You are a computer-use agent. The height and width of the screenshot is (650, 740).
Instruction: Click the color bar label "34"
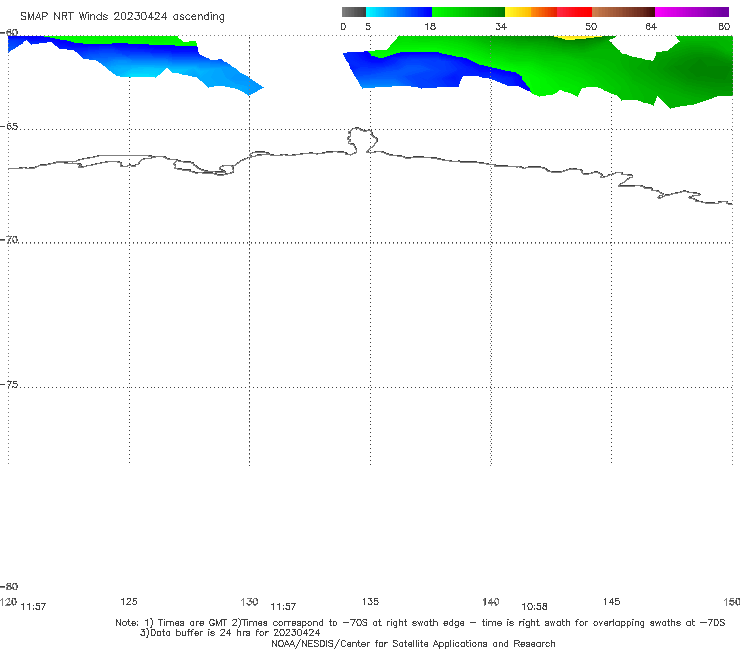(x=501, y=27)
